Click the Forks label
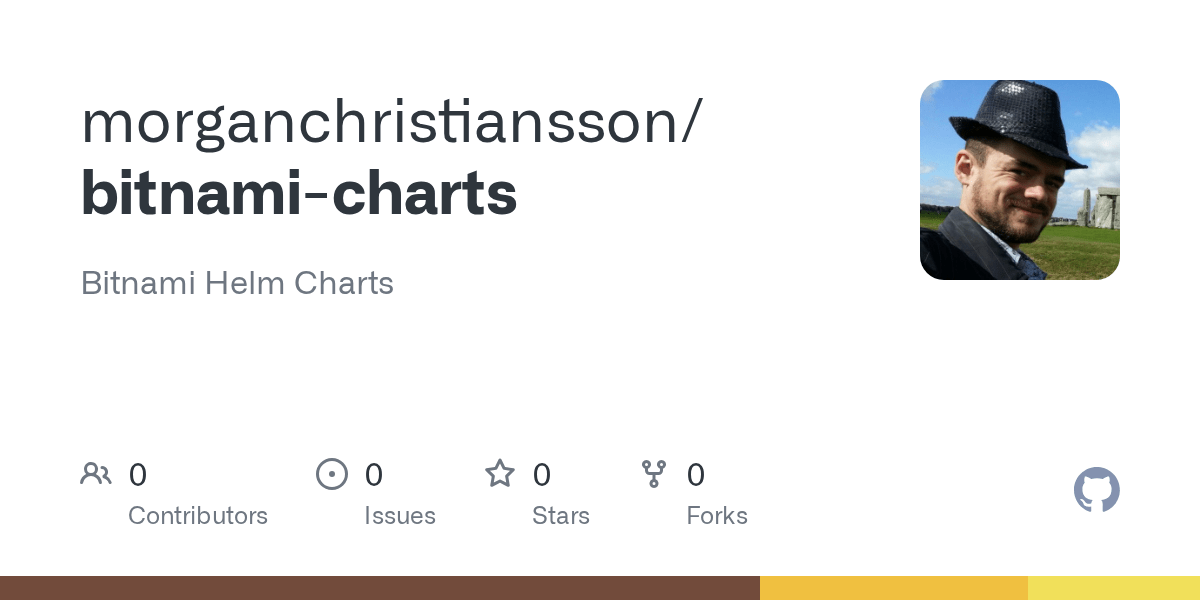This screenshot has height=600, width=1200. coord(717,516)
